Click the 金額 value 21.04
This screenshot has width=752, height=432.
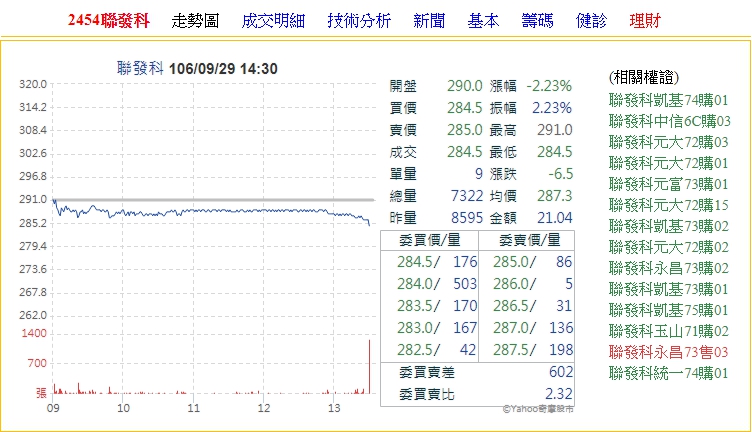pyautogui.click(x=555, y=218)
